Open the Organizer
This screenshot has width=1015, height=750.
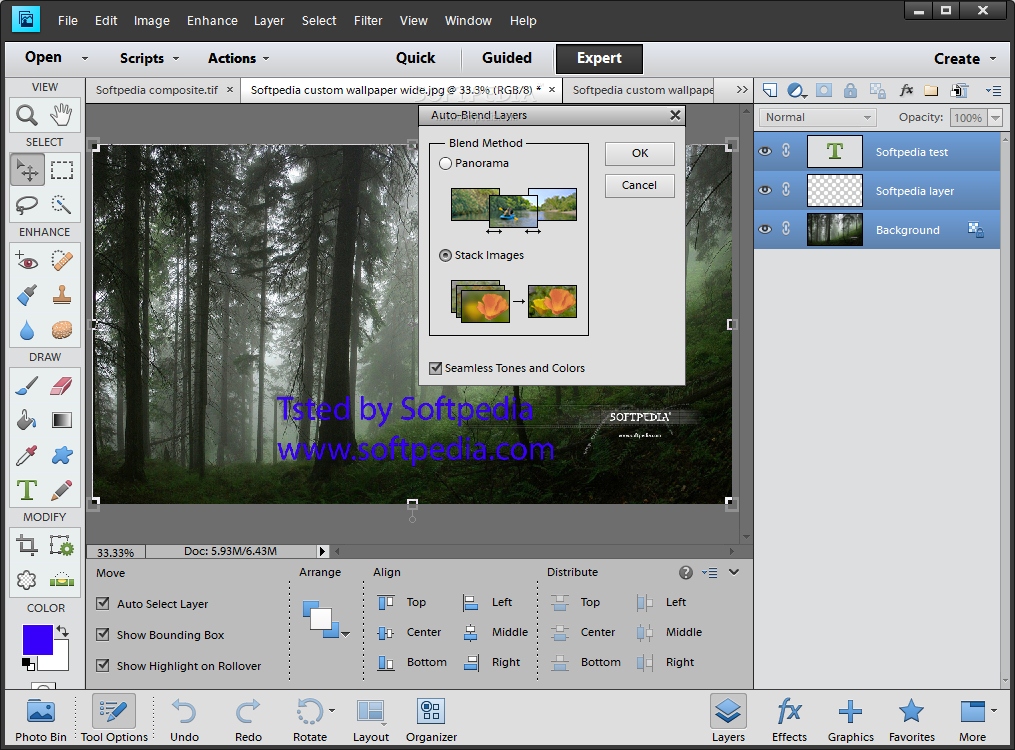pyautogui.click(x=431, y=720)
